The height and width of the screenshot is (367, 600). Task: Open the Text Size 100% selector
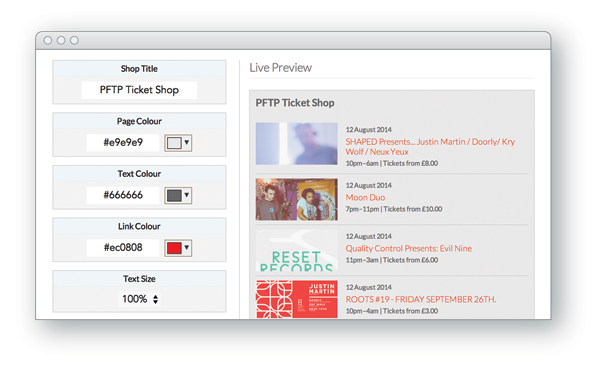(139, 299)
